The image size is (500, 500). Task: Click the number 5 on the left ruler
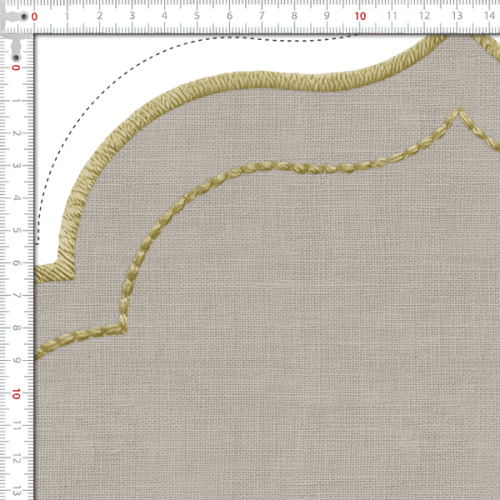point(16,230)
